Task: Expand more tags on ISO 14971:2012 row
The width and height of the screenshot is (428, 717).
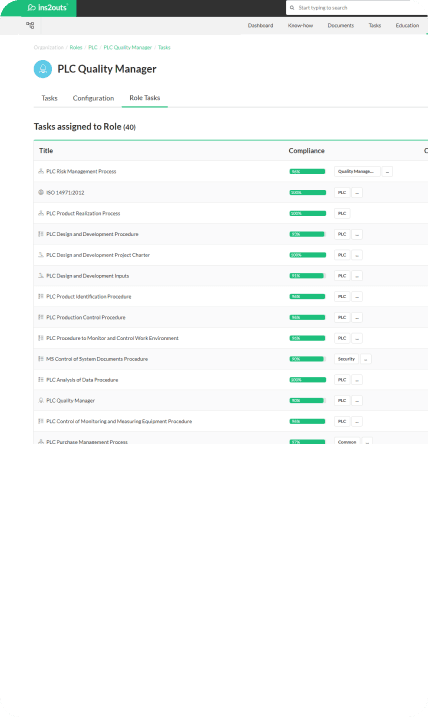Action: pos(357,193)
